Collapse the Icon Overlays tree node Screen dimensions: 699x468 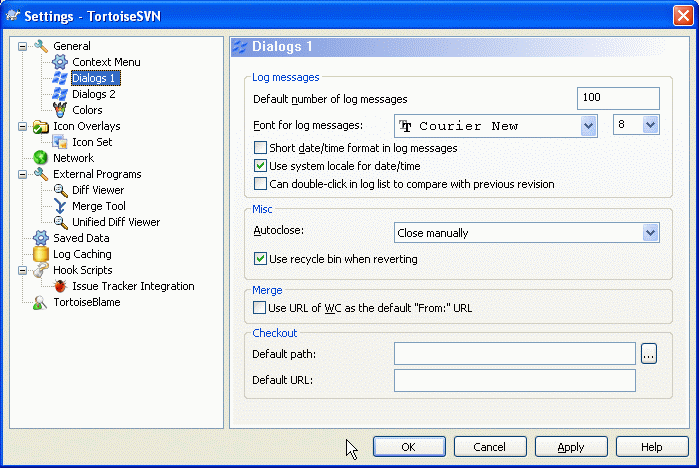point(22,126)
